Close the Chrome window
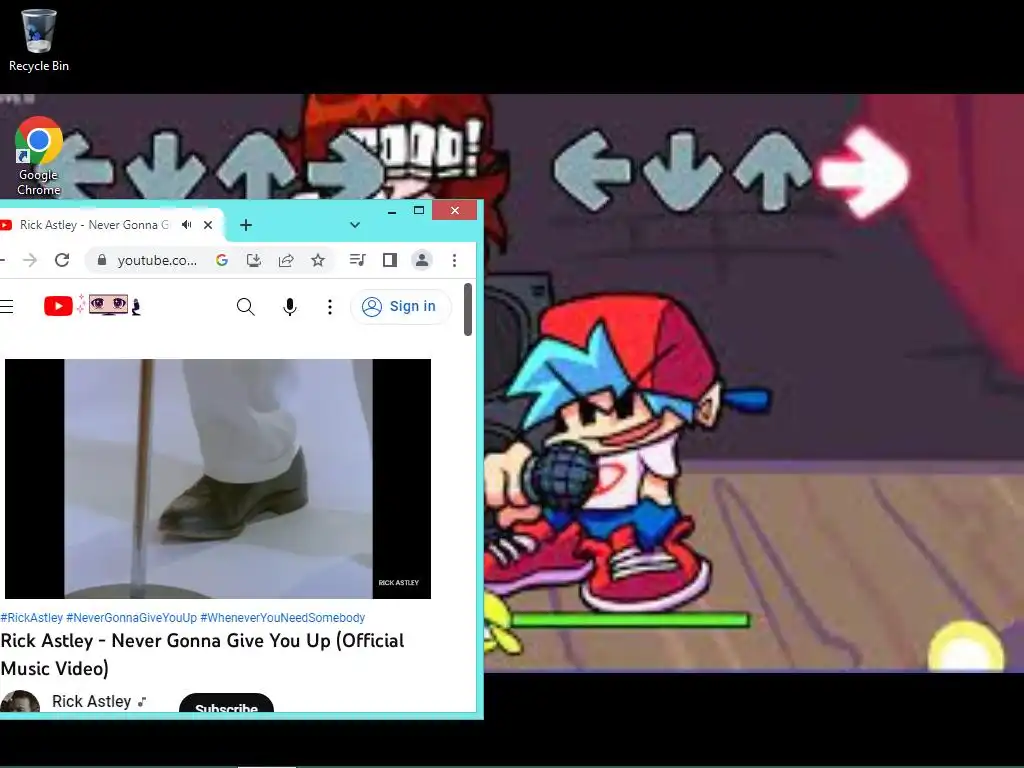The width and height of the screenshot is (1024, 768). [455, 210]
